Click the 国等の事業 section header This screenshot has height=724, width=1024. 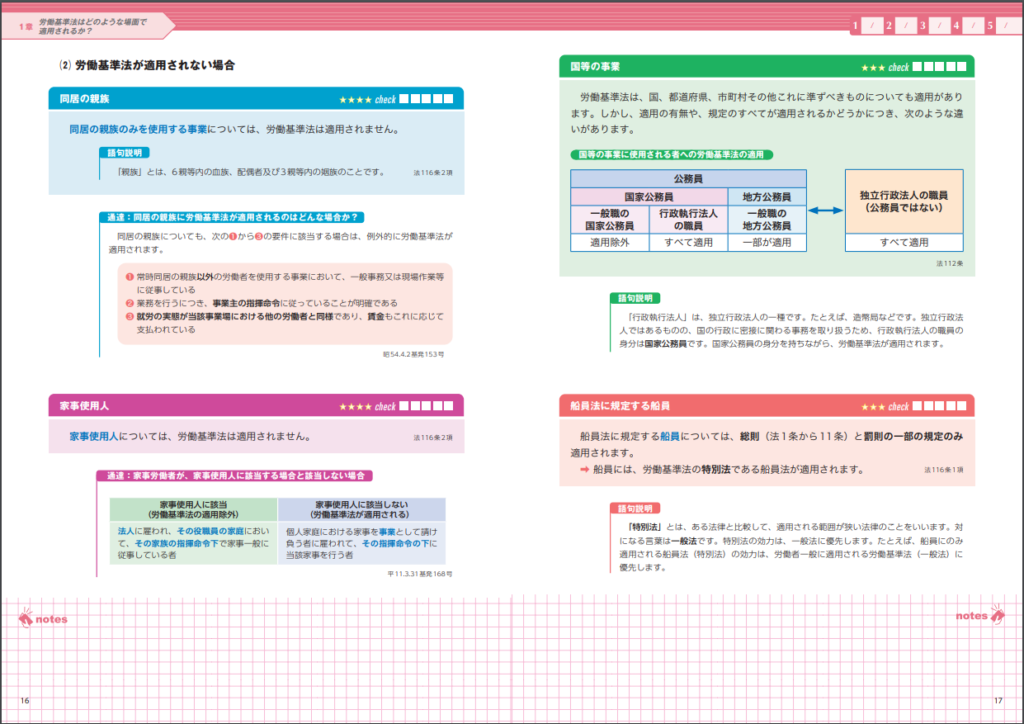tap(767, 67)
